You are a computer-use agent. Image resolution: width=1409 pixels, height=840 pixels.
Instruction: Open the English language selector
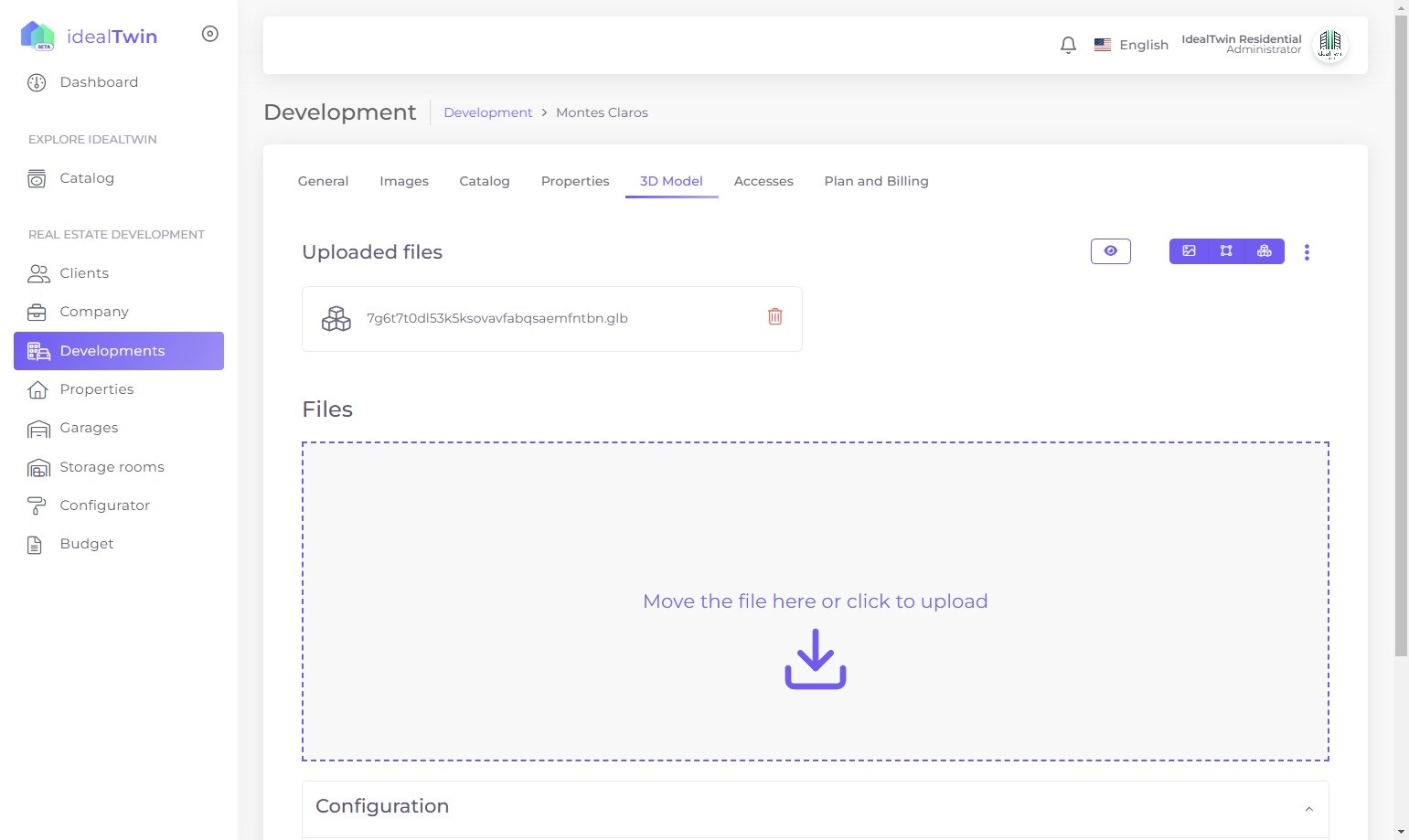click(x=1131, y=45)
